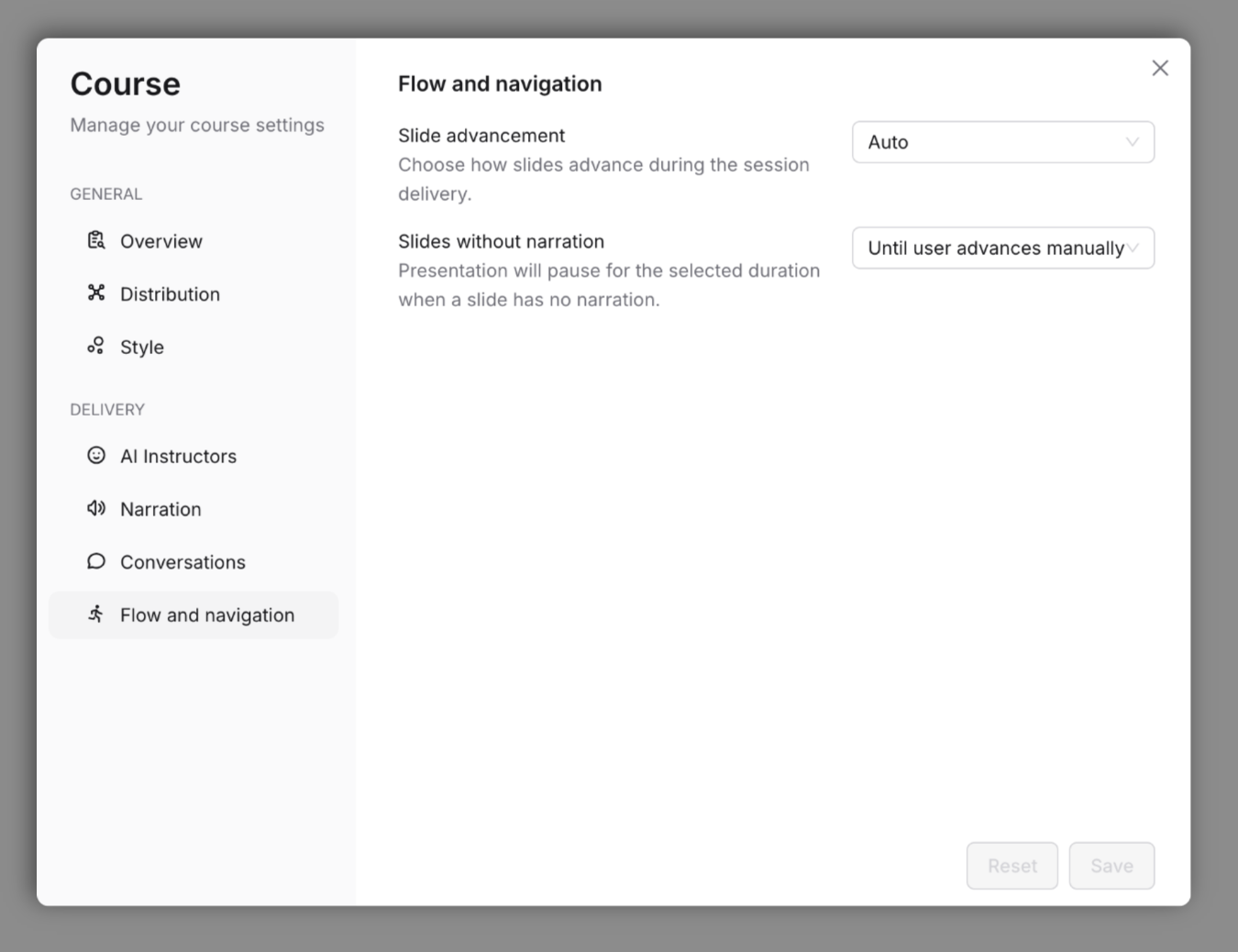This screenshot has width=1238, height=952.
Task: Click the Save button
Action: pyautogui.click(x=1111, y=865)
